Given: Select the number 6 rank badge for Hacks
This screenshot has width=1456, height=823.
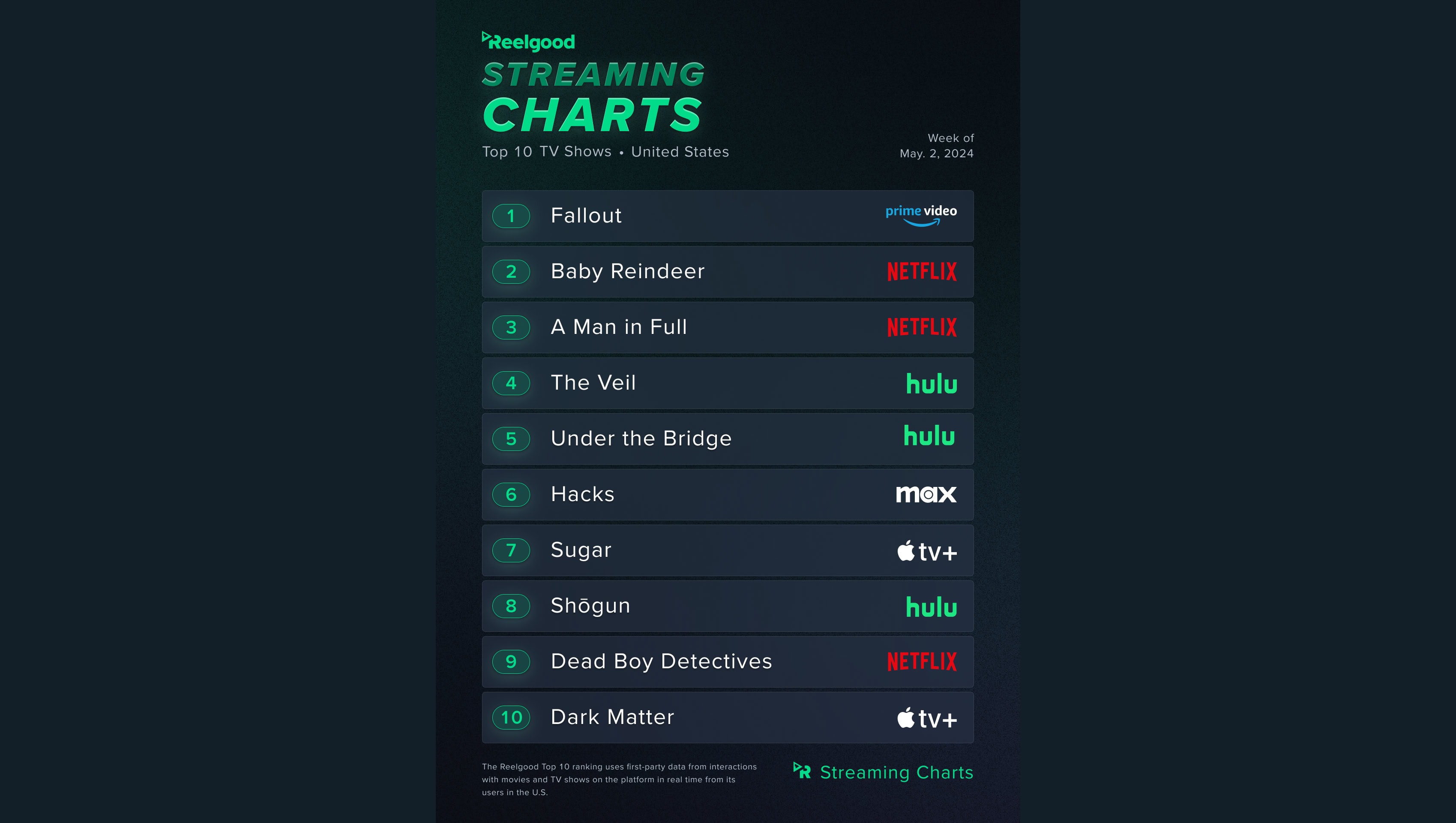Looking at the screenshot, I should [511, 495].
